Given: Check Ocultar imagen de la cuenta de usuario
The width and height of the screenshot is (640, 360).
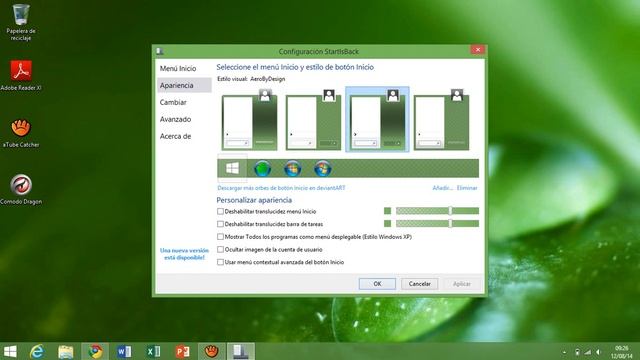Looking at the screenshot, I should coord(220,249).
